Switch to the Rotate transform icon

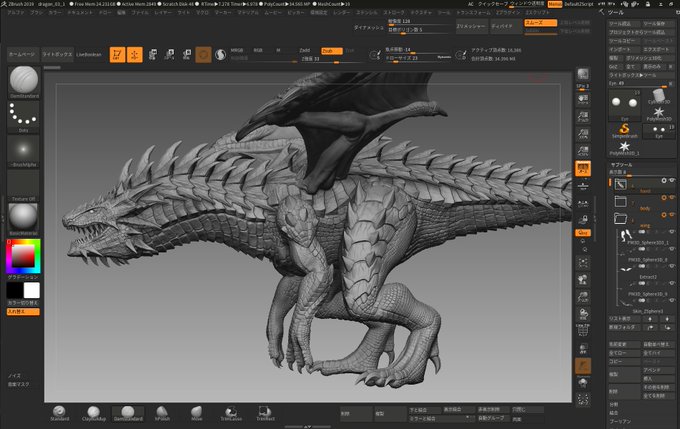tap(186, 55)
